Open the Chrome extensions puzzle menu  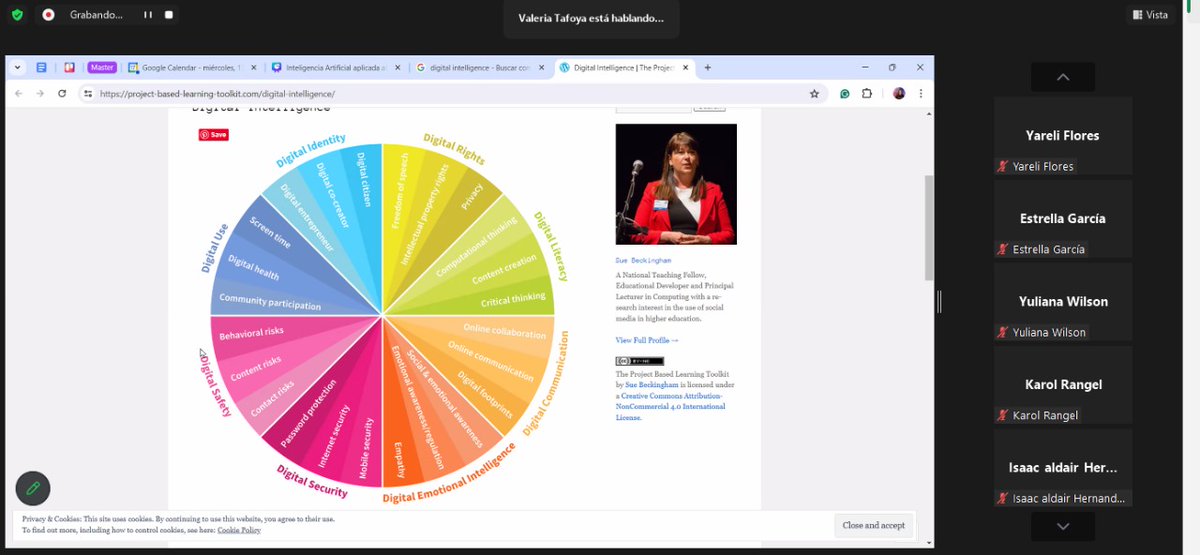tap(867, 93)
